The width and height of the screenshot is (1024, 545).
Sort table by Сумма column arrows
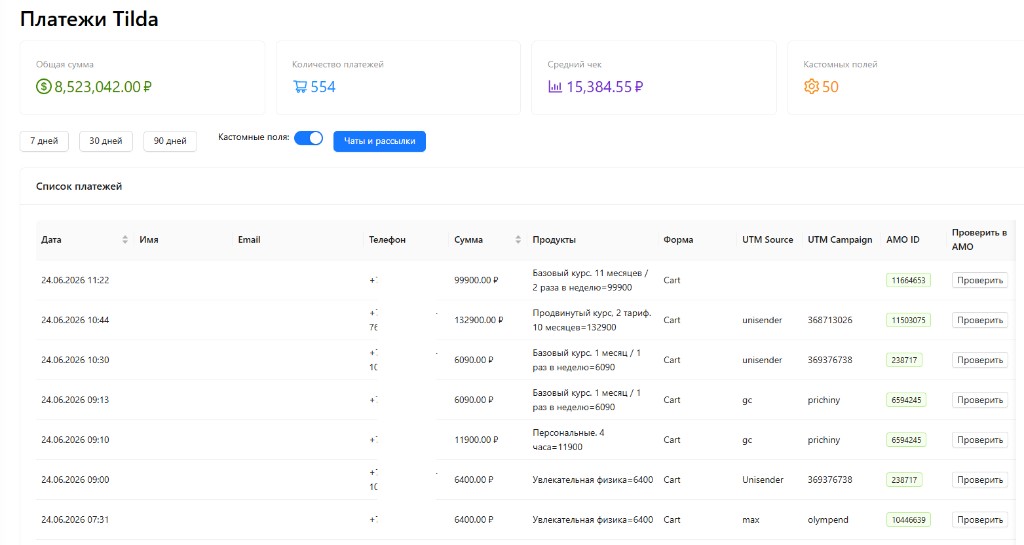518,240
